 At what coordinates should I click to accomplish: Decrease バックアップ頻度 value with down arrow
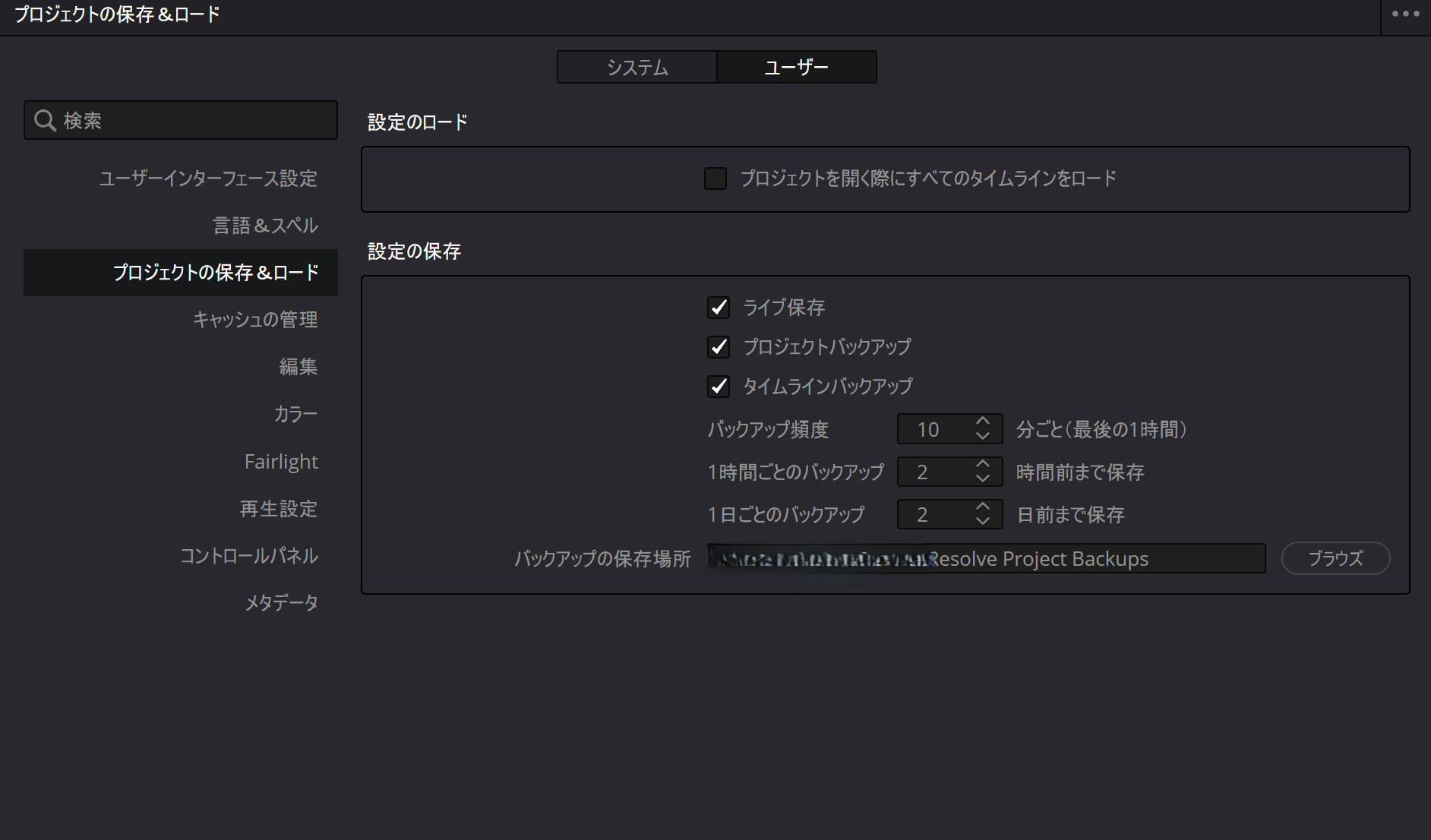(x=983, y=437)
